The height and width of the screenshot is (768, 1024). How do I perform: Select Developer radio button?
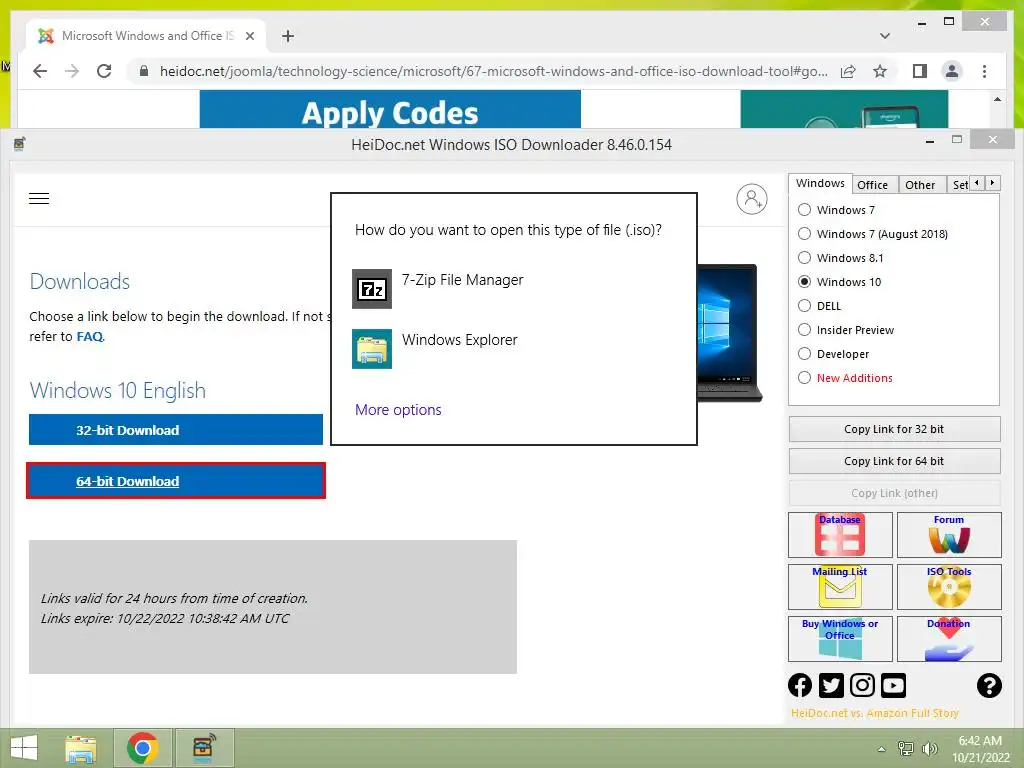tap(805, 354)
